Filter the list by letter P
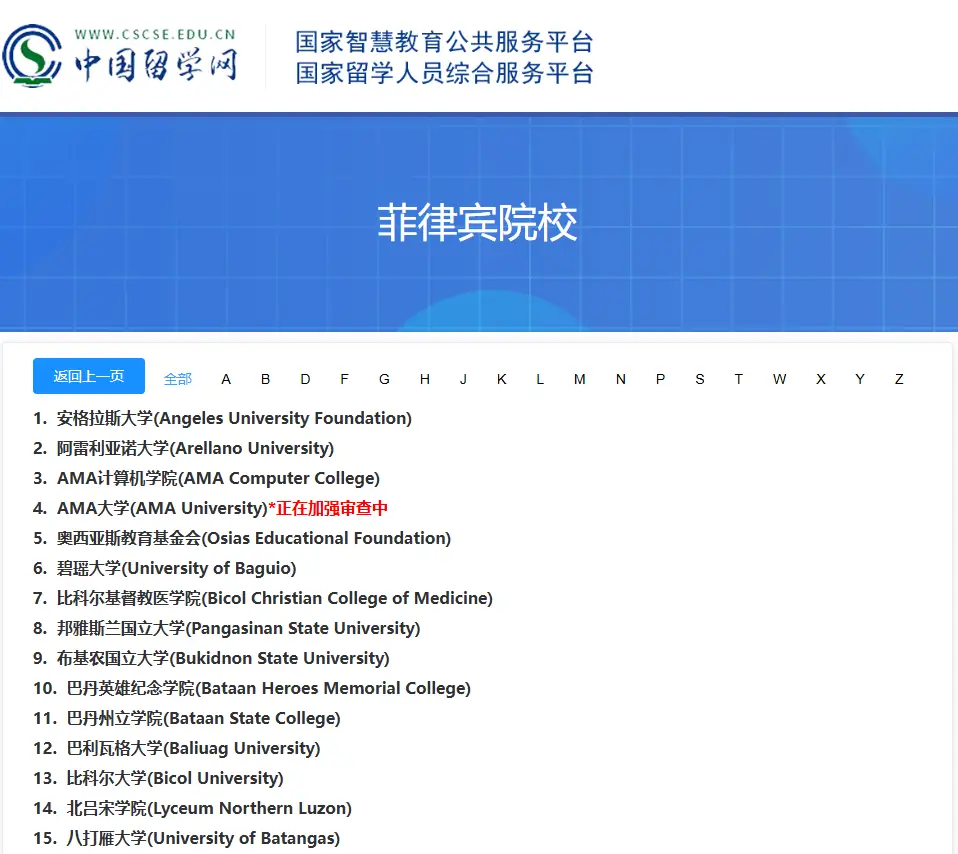The image size is (958, 854). coord(660,379)
